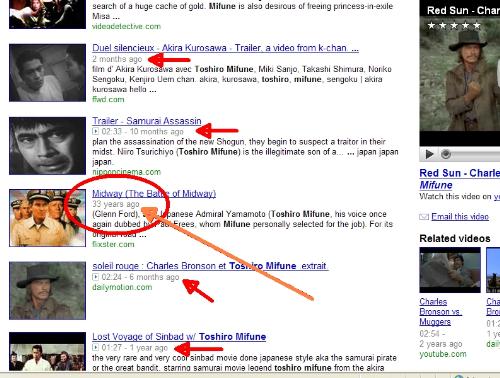Click the Lost Voyage of Sinbad thumbnail
Viewport: 500px width, 378px height.
click(x=47, y=351)
